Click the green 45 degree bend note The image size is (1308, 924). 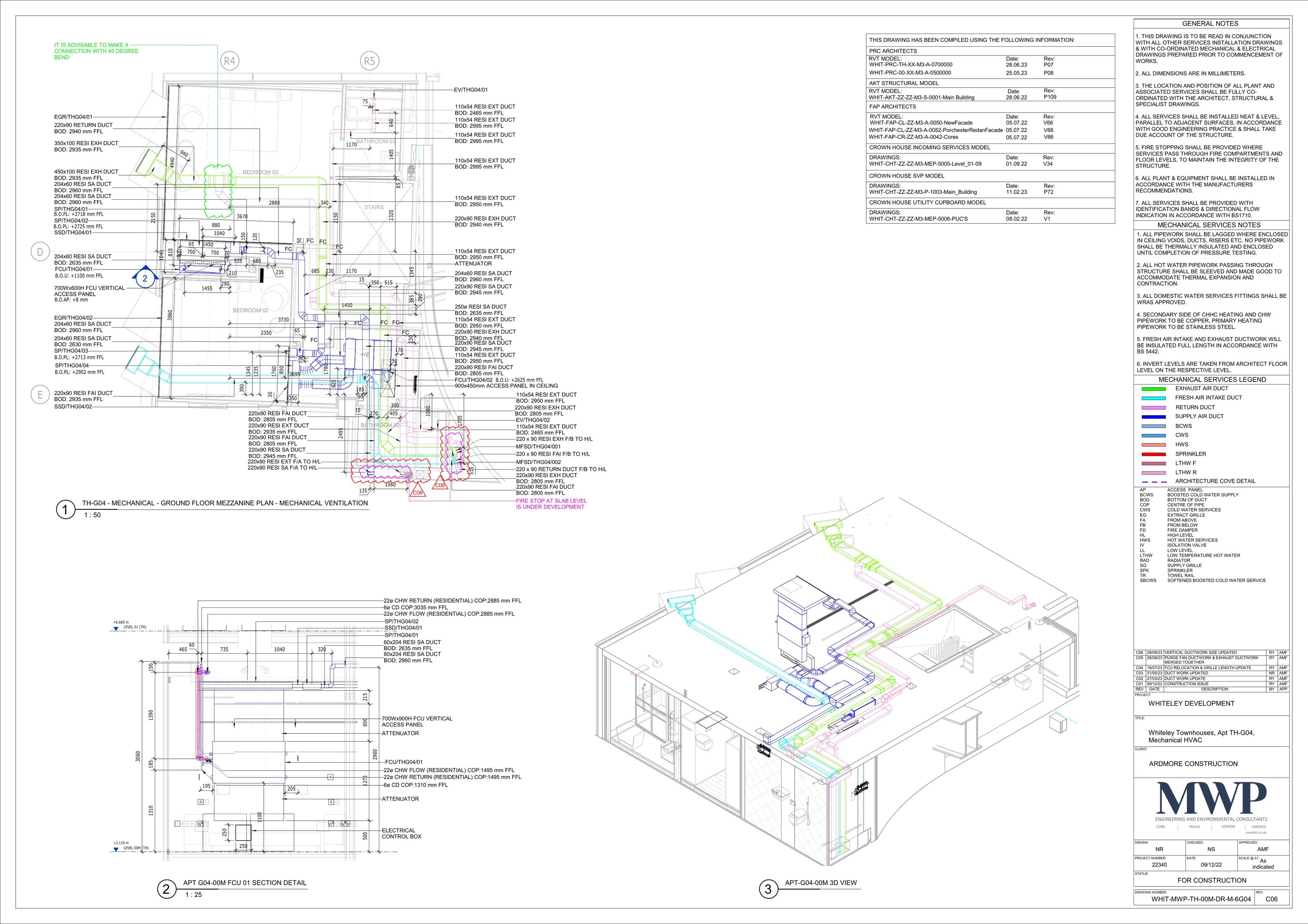coord(96,51)
